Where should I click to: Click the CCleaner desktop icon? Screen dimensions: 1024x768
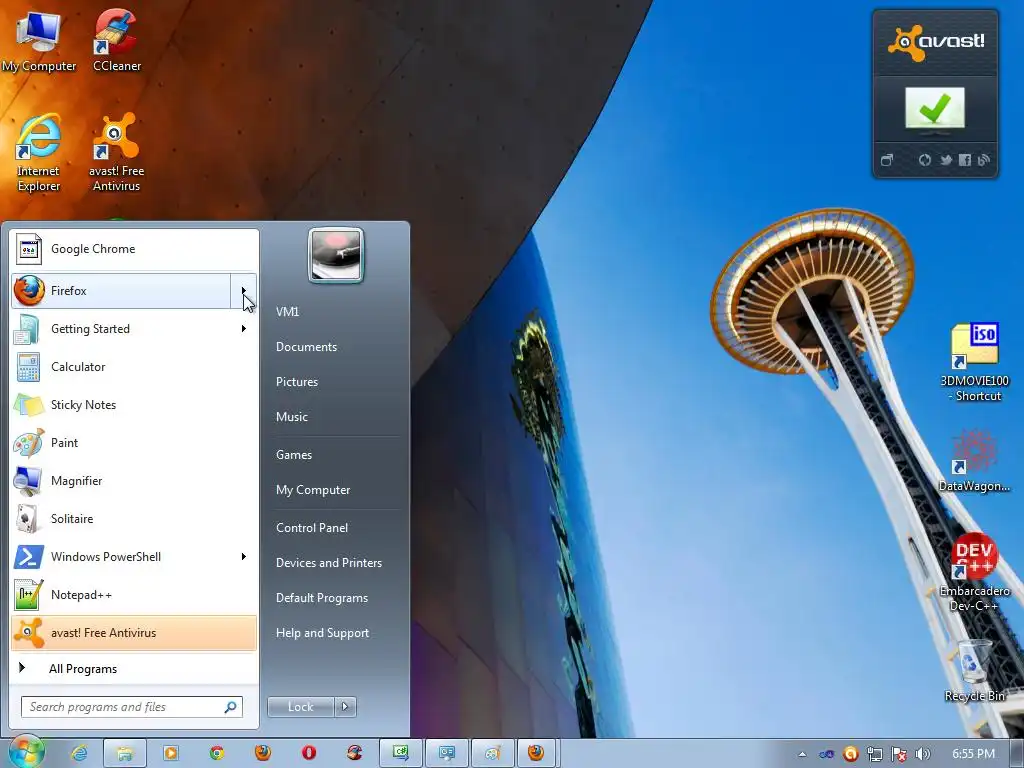click(116, 41)
